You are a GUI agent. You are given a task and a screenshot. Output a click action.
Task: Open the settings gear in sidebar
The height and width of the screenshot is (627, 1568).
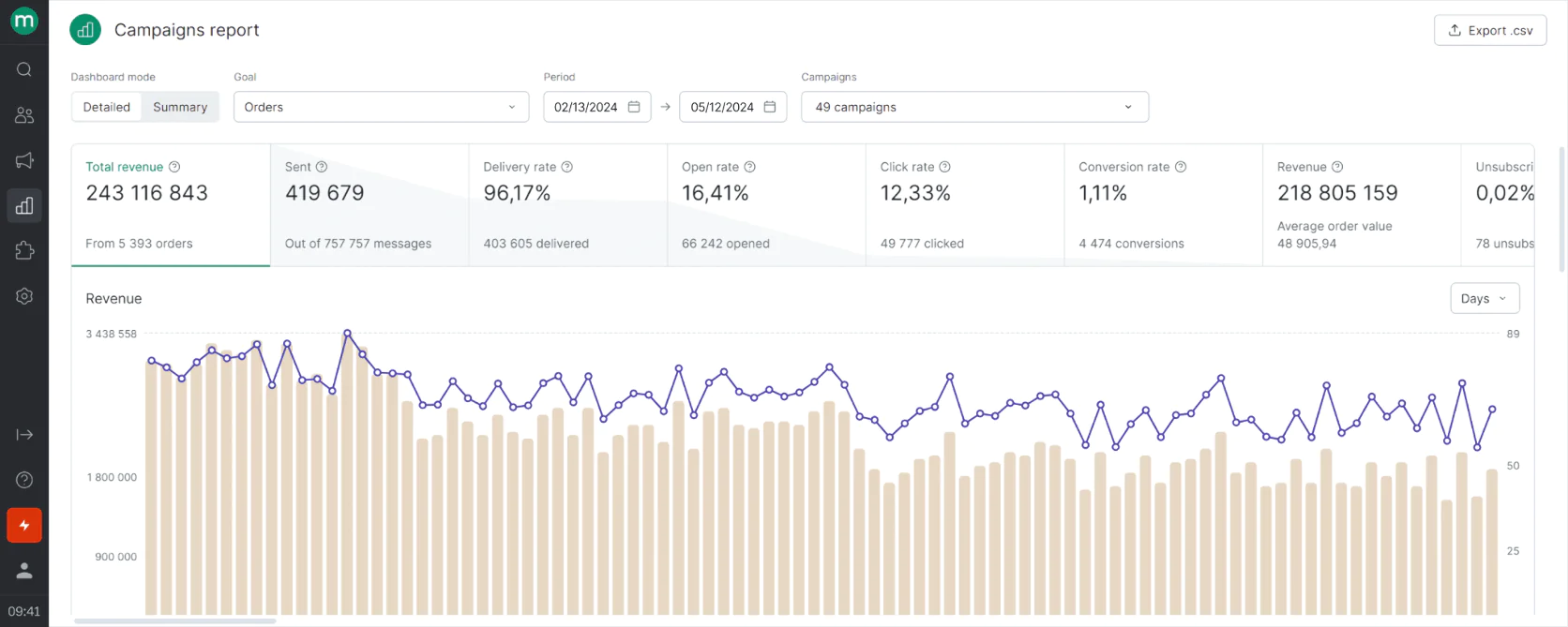pyautogui.click(x=24, y=296)
